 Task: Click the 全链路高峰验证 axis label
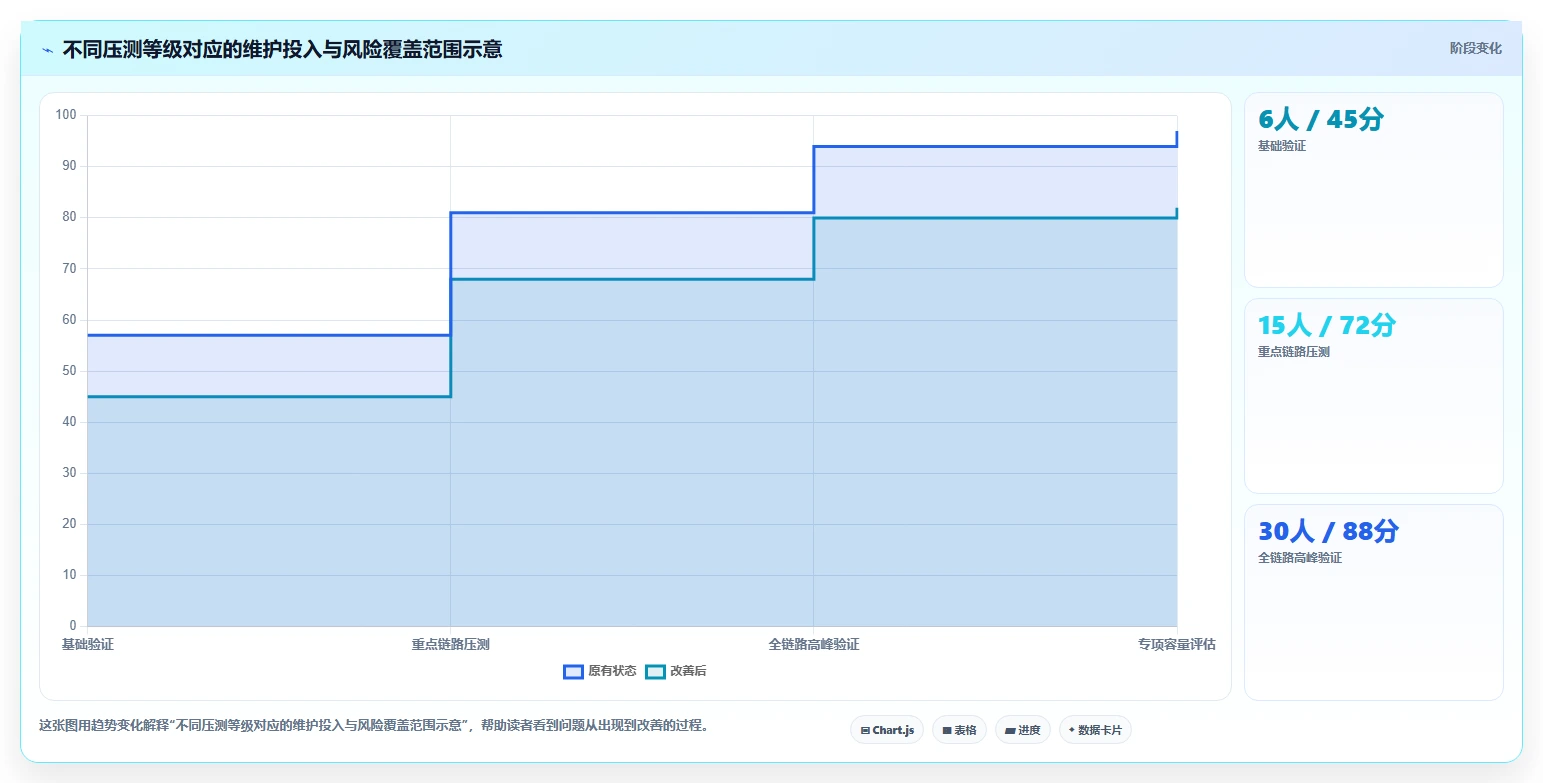(x=813, y=644)
